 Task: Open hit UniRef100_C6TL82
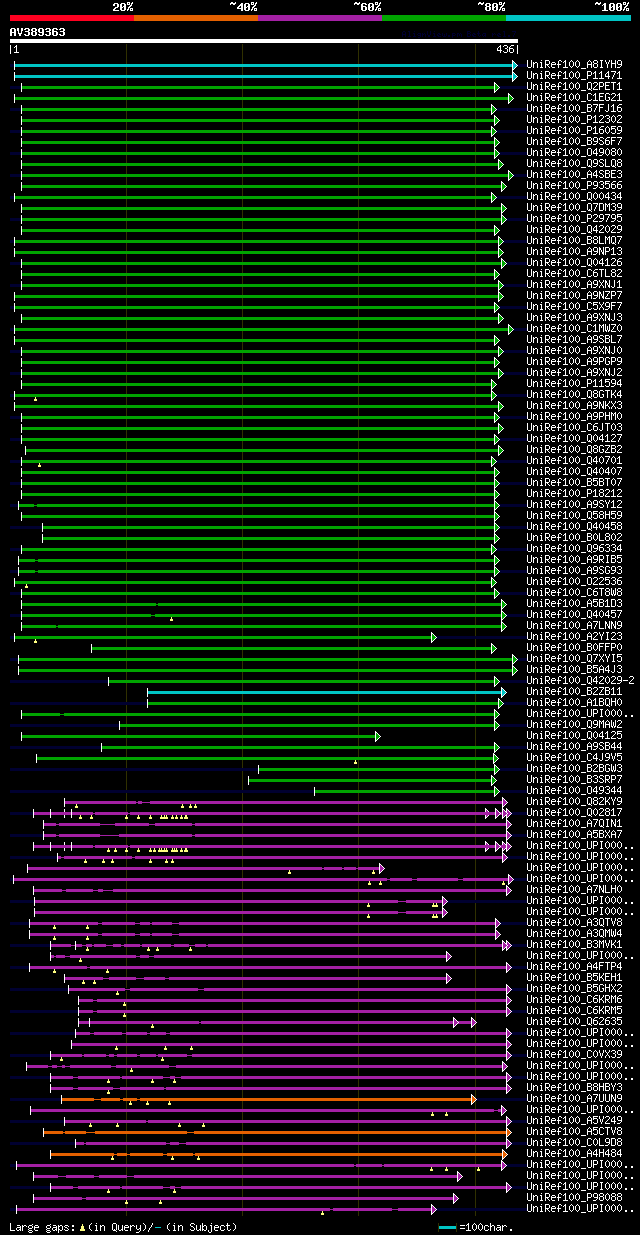coord(576,273)
